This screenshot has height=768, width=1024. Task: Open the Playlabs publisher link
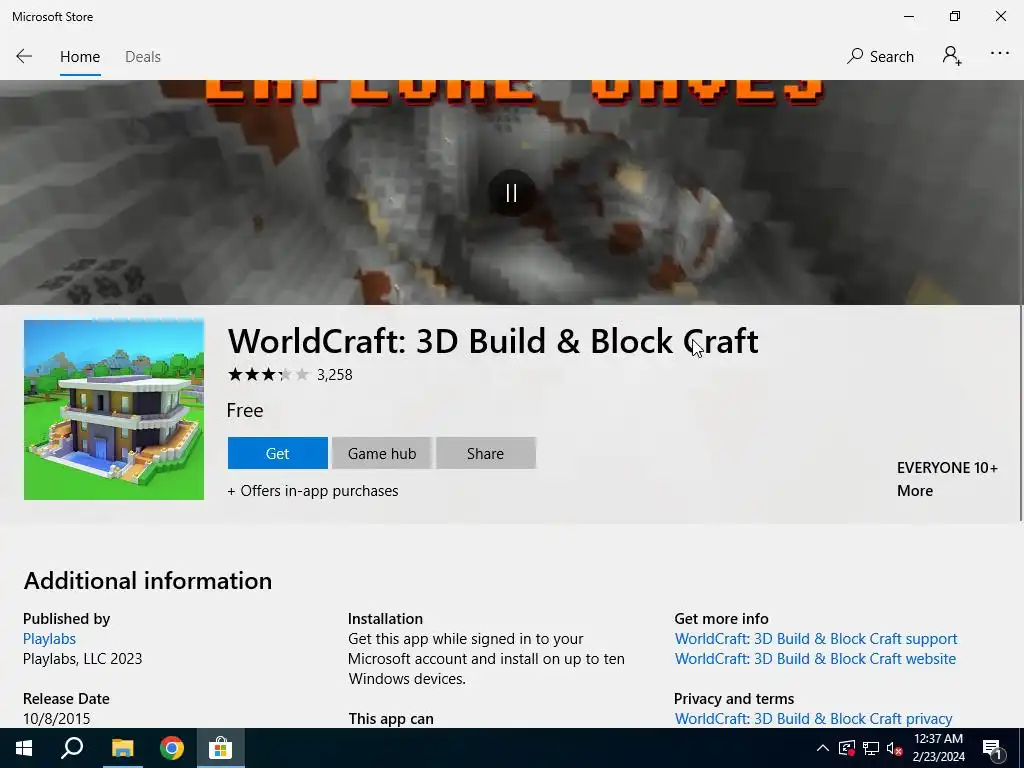[x=49, y=639]
